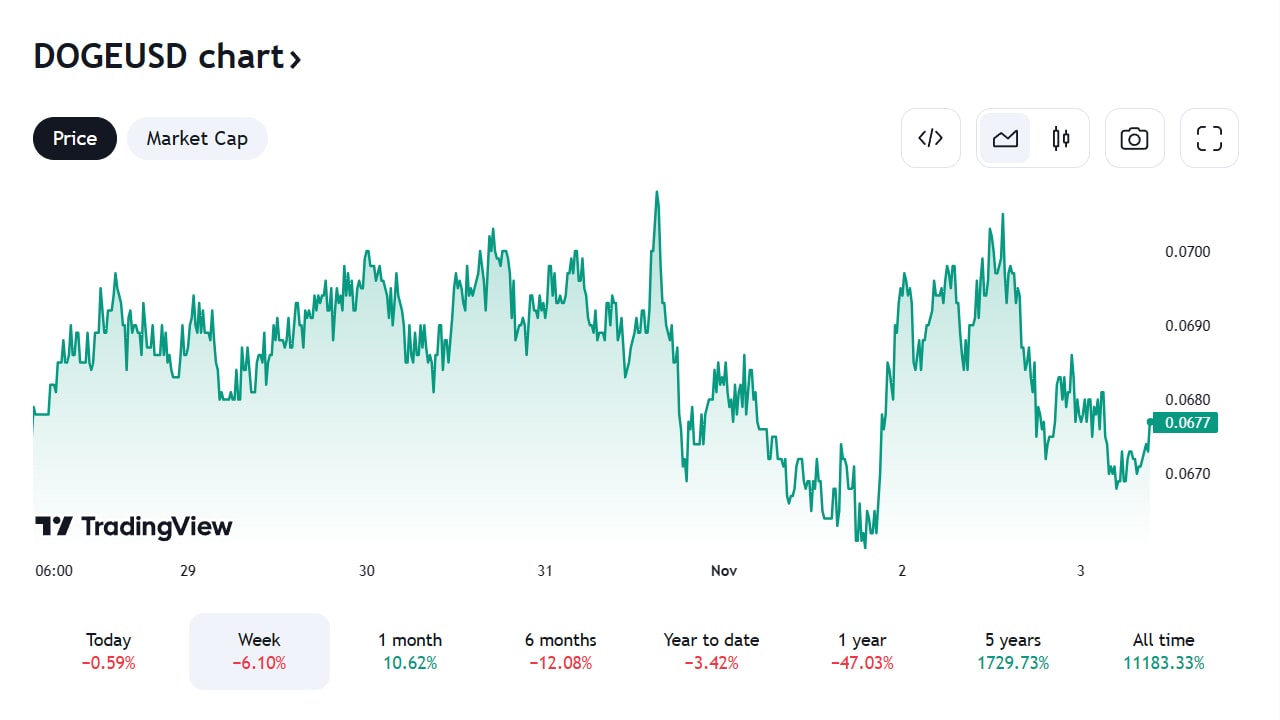Open the chart in fullscreen mode
Viewport: 1280px width, 720px height.
[x=1209, y=138]
